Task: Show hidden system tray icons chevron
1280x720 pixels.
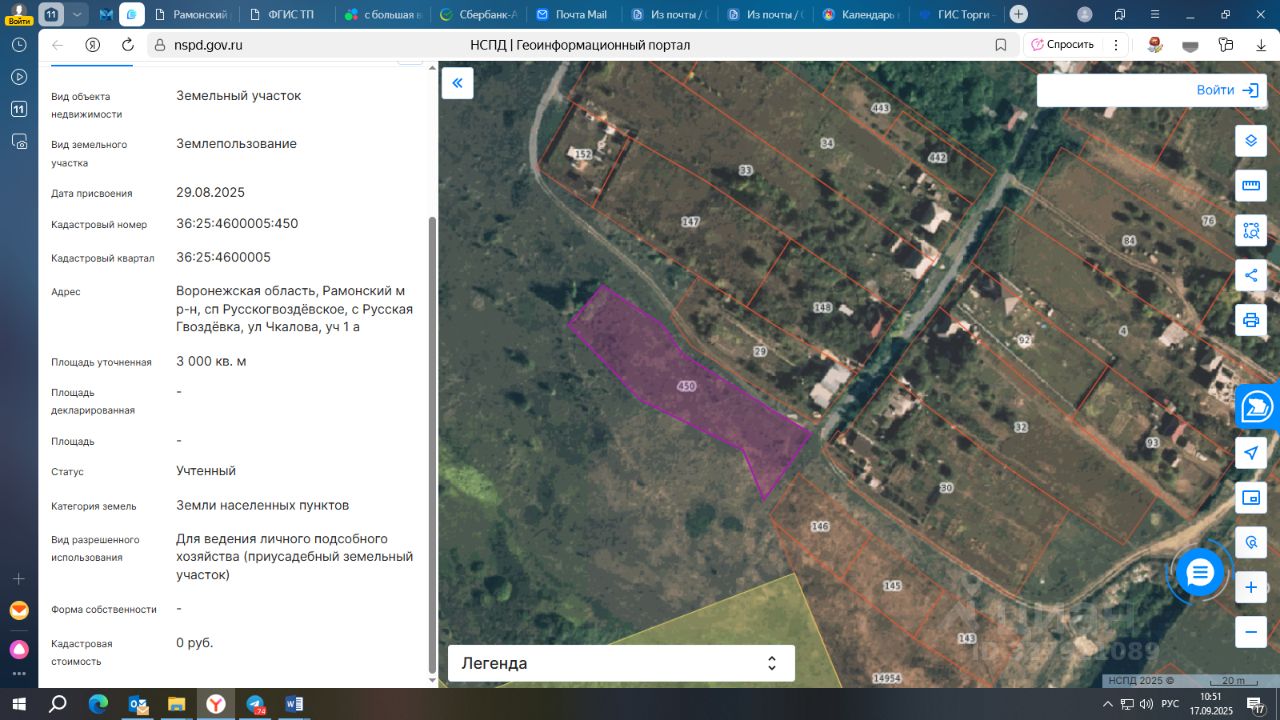Action: [x=1108, y=704]
